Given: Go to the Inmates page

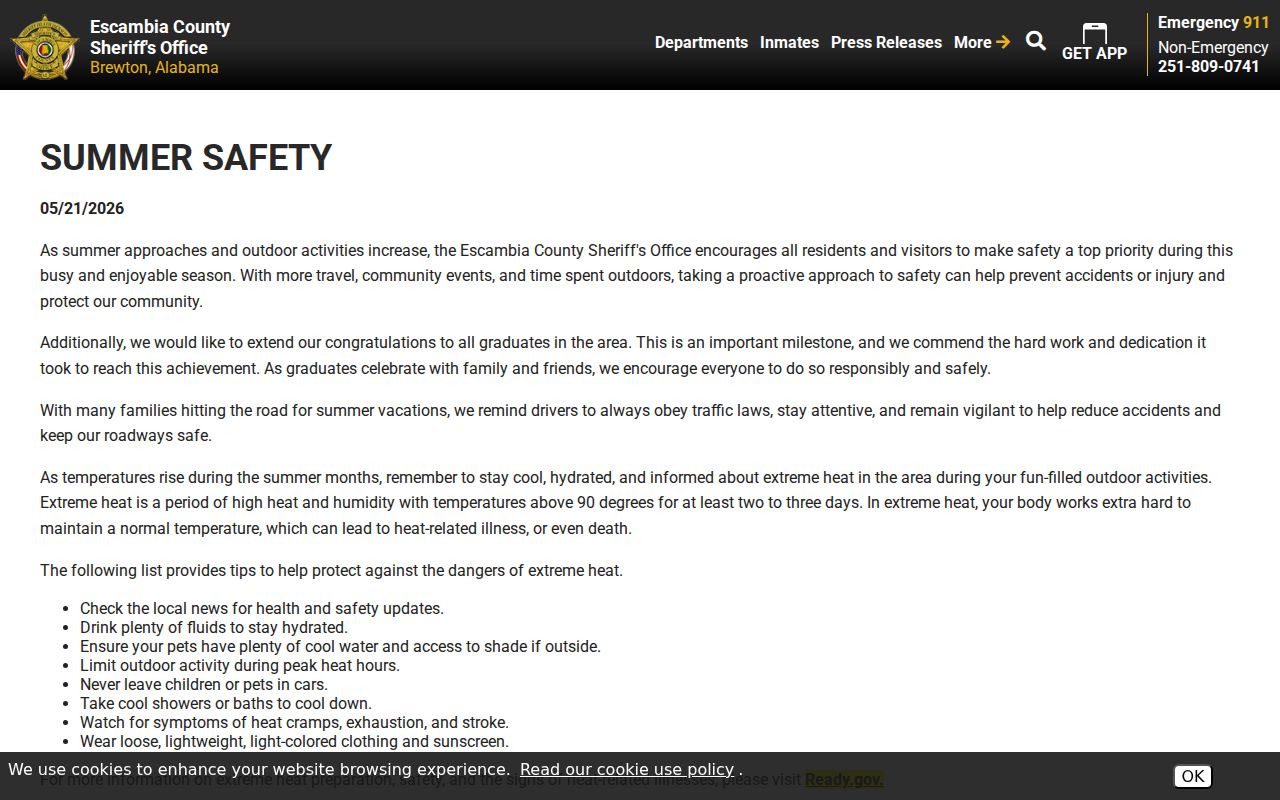Looking at the screenshot, I should point(789,42).
